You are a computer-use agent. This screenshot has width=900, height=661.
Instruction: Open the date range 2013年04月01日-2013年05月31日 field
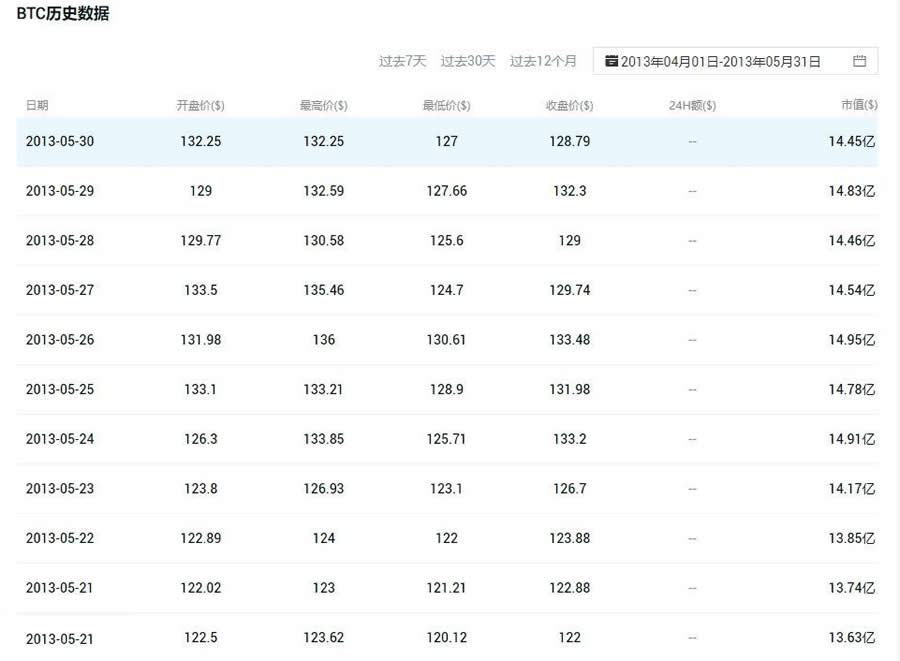point(735,61)
